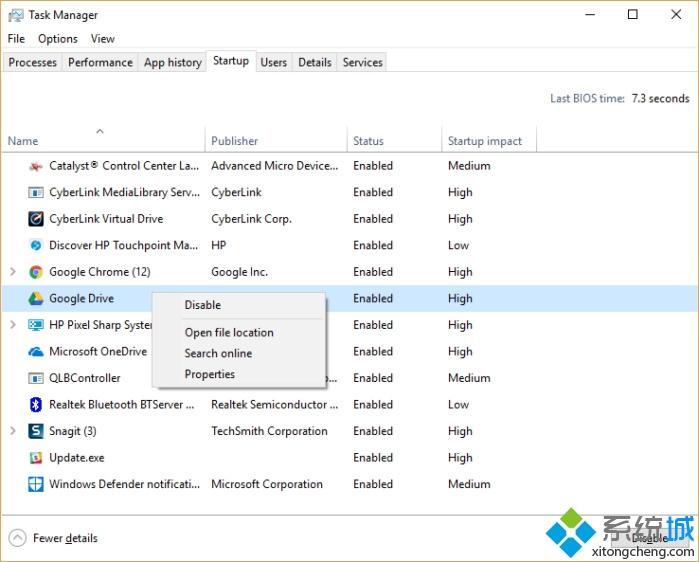Expand the Google Chrome (12) group
This screenshot has height=562, width=699.
coord(13,271)
